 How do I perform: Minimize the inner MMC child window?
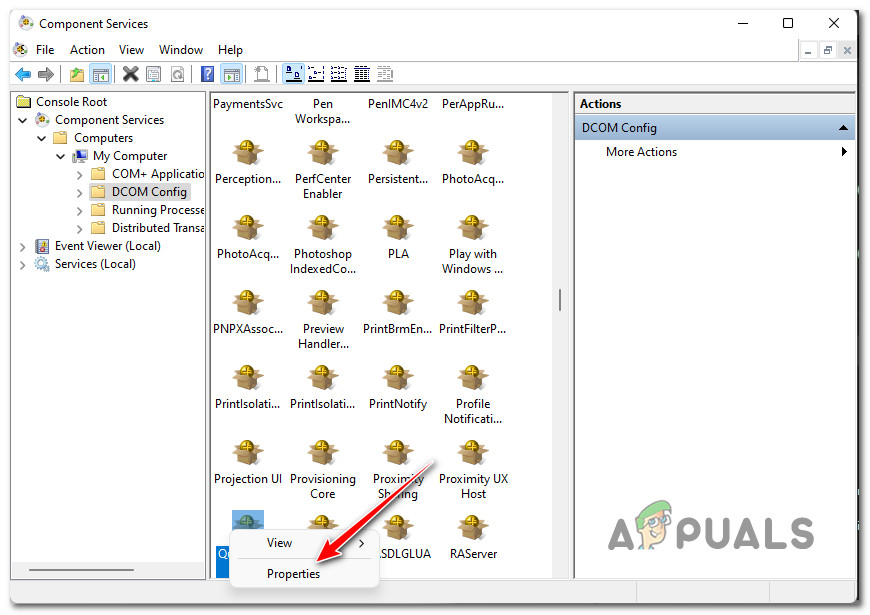(x=808, y=51)
